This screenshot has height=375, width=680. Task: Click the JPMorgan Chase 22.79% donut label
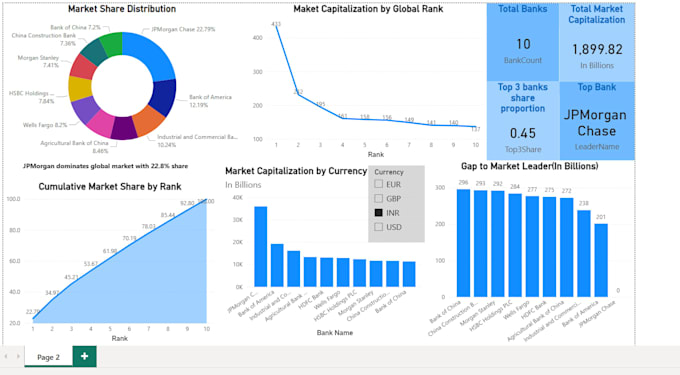(183, 29)
